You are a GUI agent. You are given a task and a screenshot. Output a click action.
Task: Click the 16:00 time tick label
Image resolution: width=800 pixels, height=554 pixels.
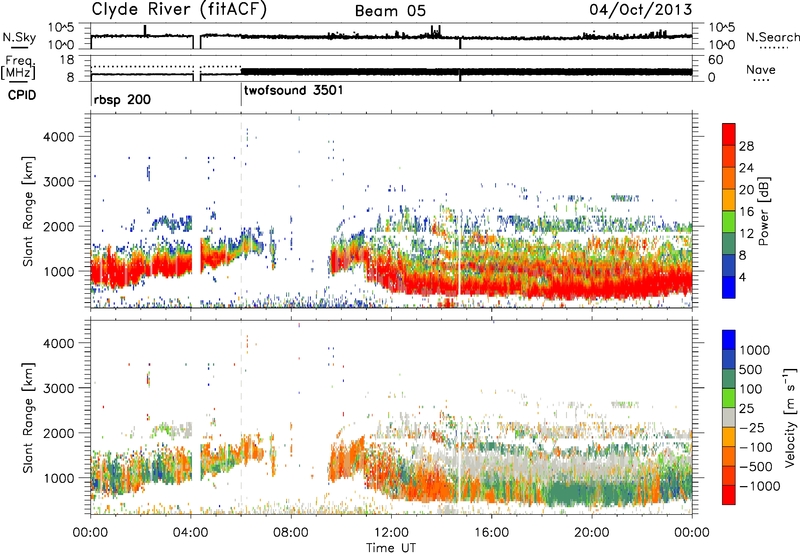(x=491, y=533)
